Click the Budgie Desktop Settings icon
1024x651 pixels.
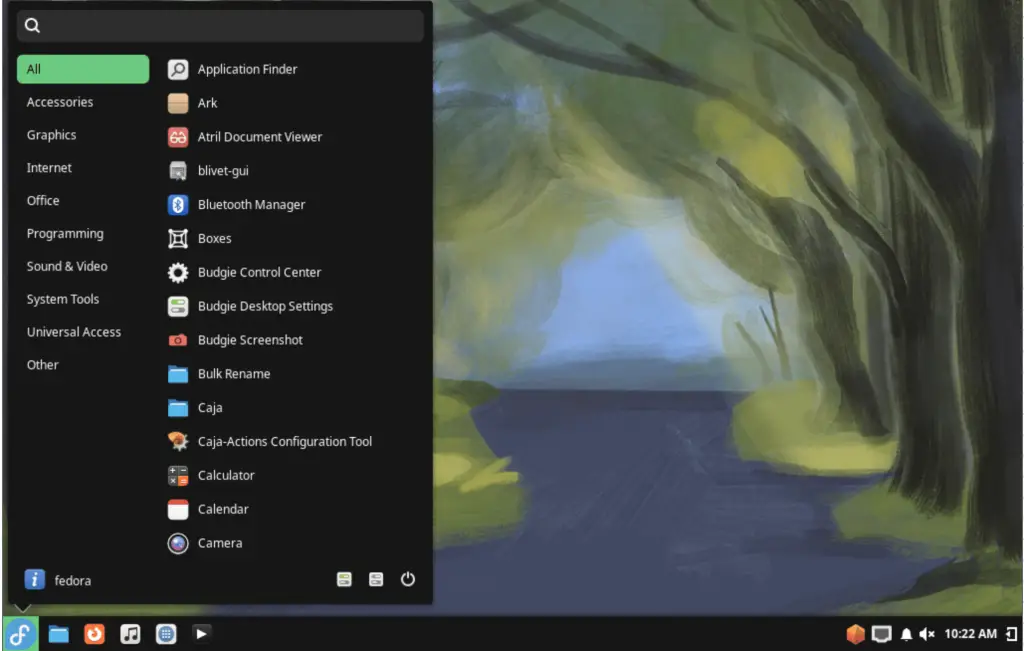tap(178, 306)
